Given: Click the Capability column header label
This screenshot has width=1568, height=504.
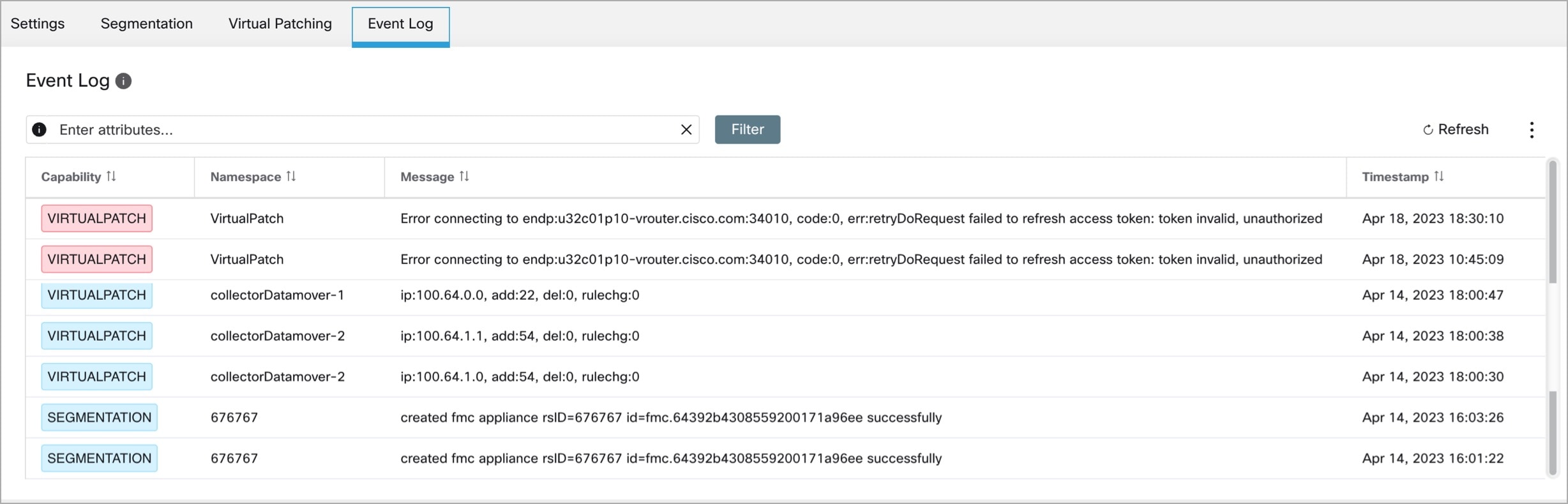Looking at the screenshot, I should (71, 177).
